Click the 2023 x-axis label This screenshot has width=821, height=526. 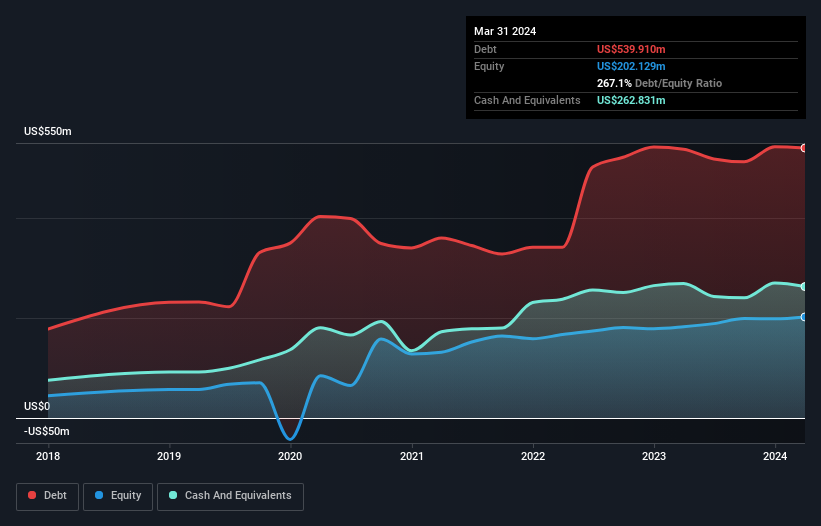coord(654,456)
